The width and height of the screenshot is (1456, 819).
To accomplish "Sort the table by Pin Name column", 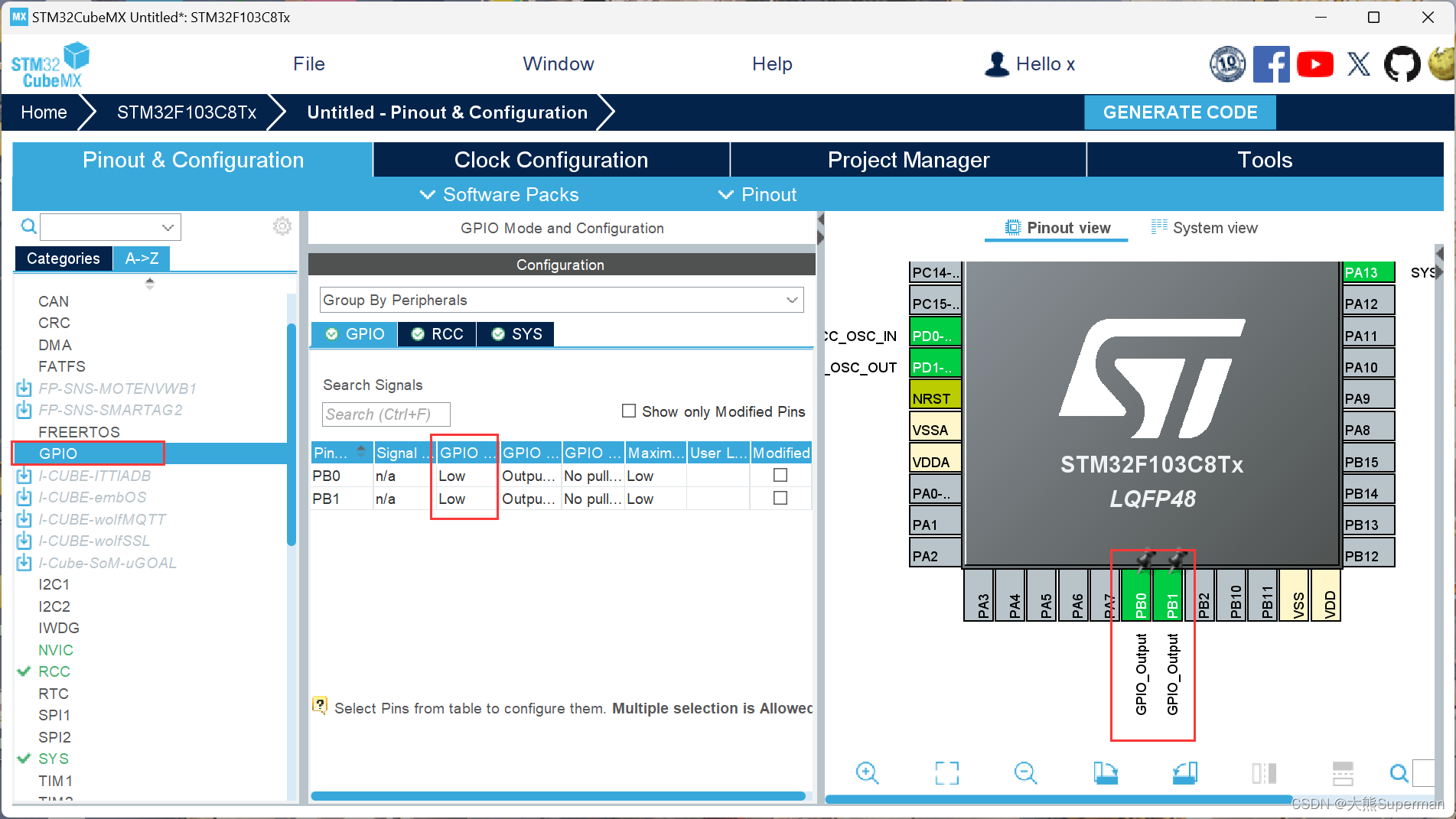I will (342, 453).
